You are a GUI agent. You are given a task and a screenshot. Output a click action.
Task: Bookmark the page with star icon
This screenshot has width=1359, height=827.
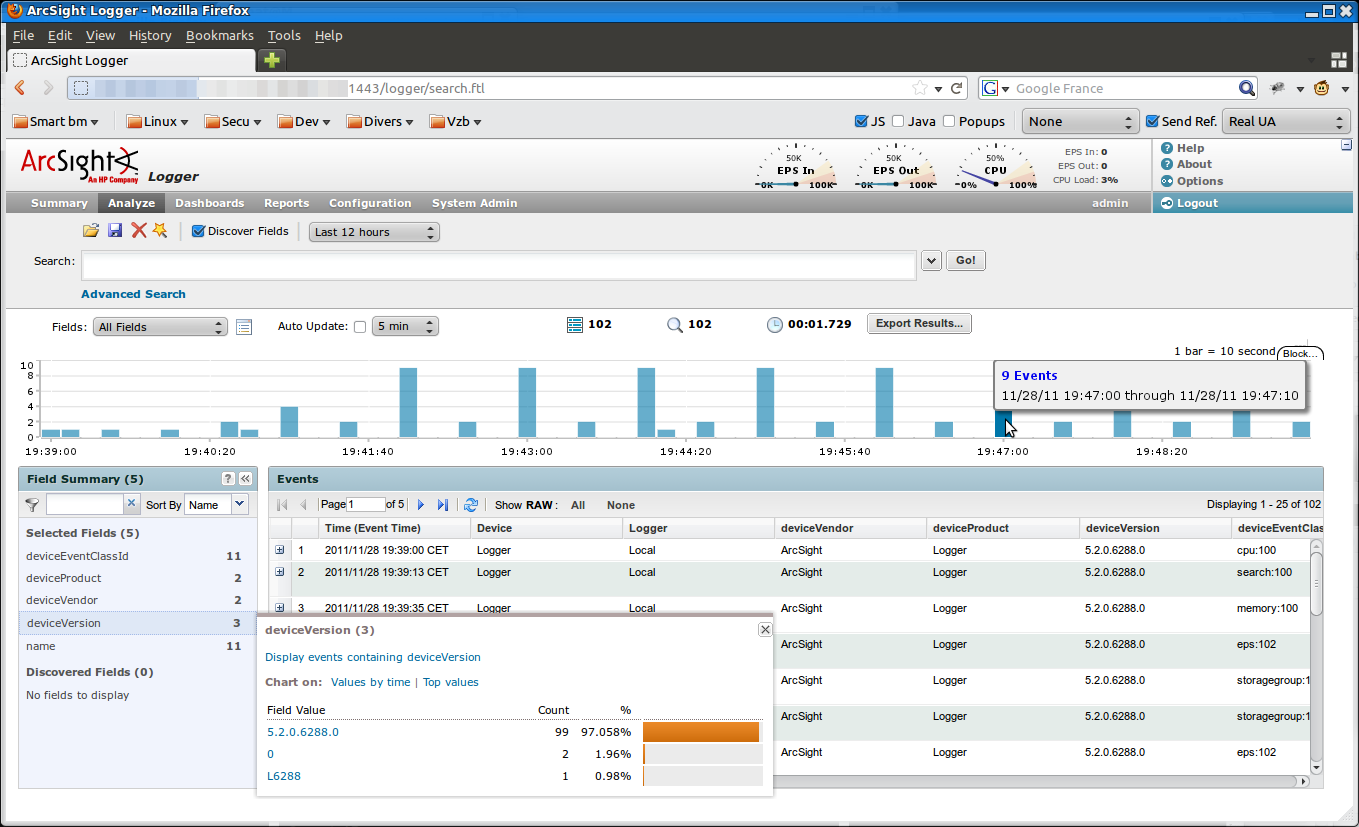(920, 88)
